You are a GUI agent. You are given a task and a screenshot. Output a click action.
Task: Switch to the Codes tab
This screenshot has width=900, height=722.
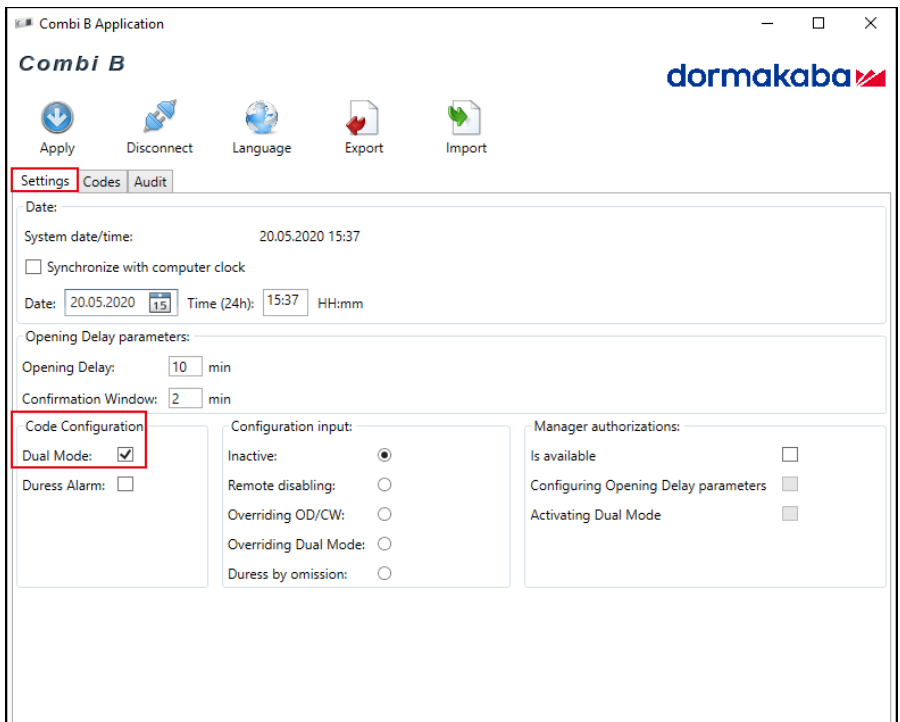point(101,181)
